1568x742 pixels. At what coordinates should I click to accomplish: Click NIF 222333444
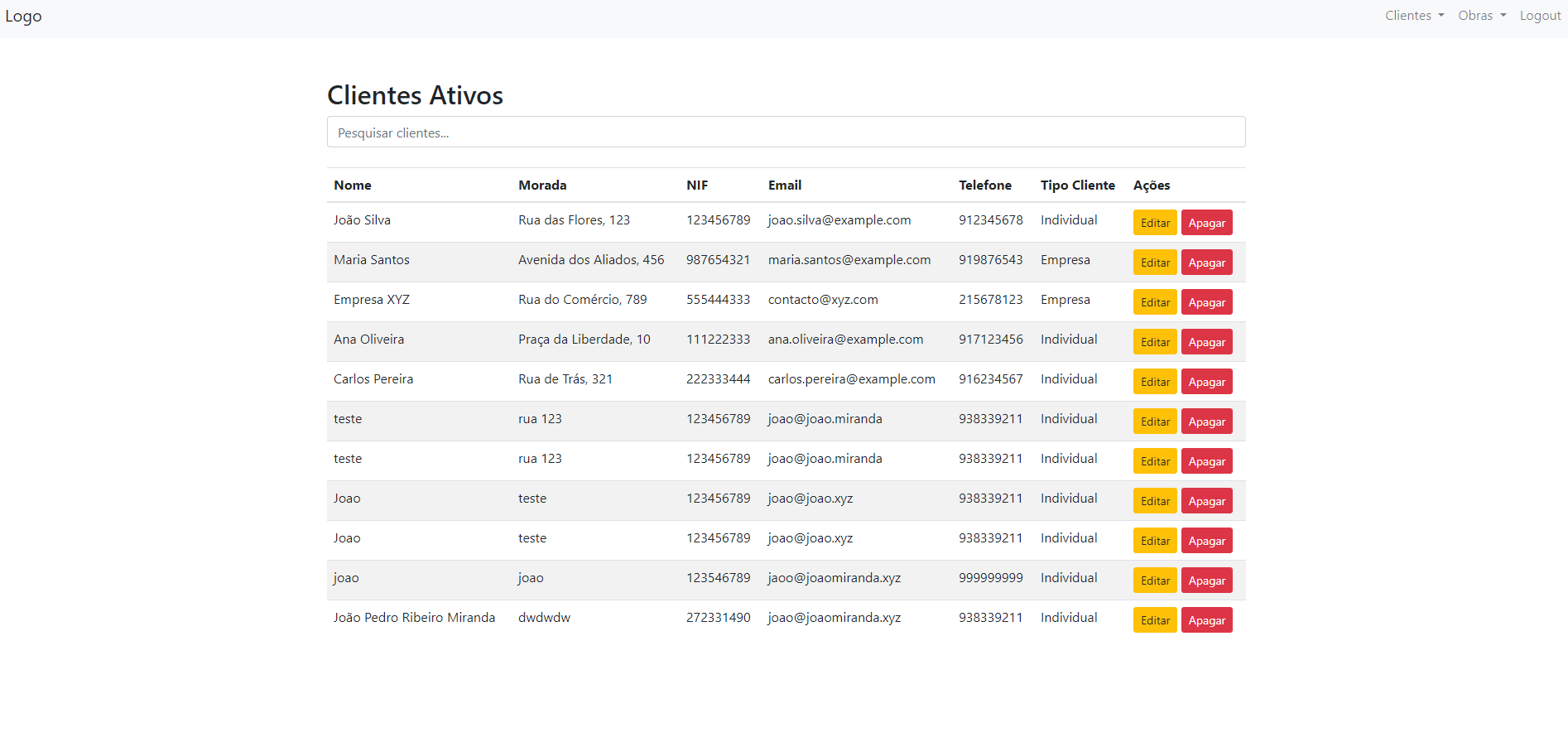(x=718, y=379)
